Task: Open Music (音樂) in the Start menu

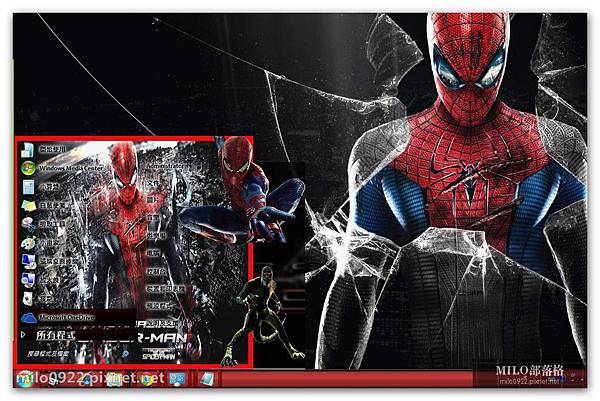Action: point(153,218)
